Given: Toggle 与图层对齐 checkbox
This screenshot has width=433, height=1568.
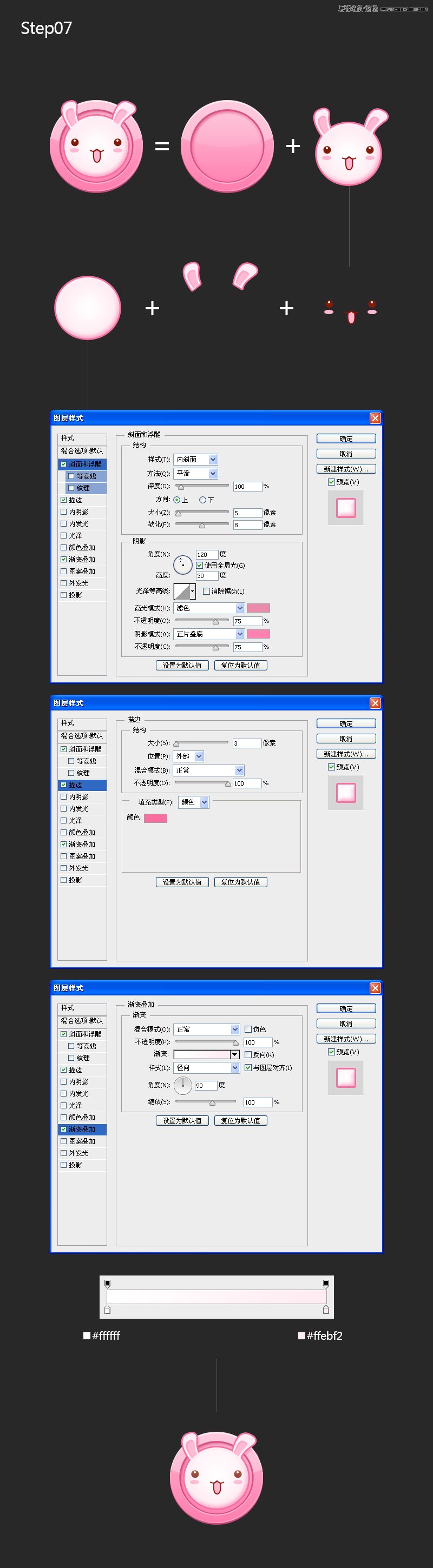Looking at the screenshot, I should point(248,1068).
